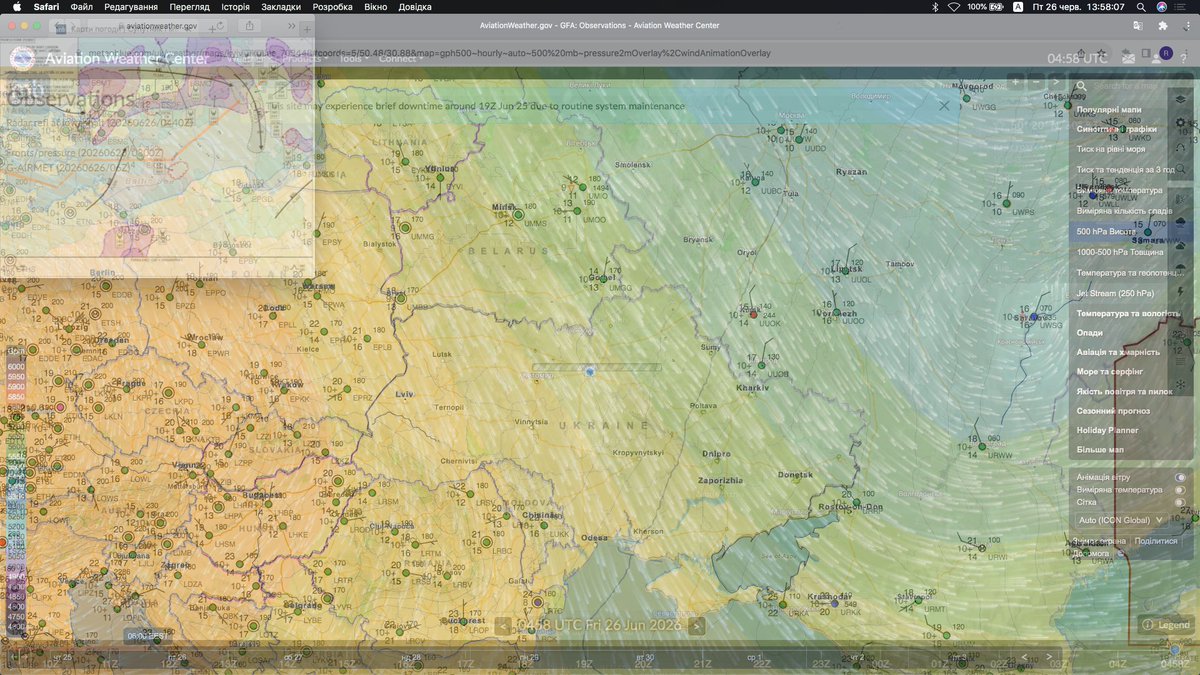Image resolution: width=1200 pixels, height=675 pixels.
Task: Open the Довідка menu
Action: pyautogui.click(x=415, y=7)
